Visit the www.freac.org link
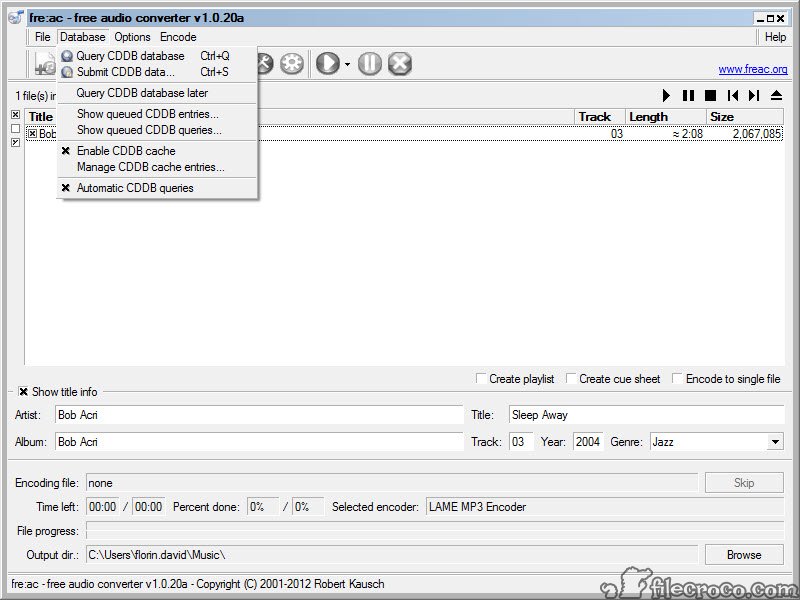The image size is (800, 600). 752,70
